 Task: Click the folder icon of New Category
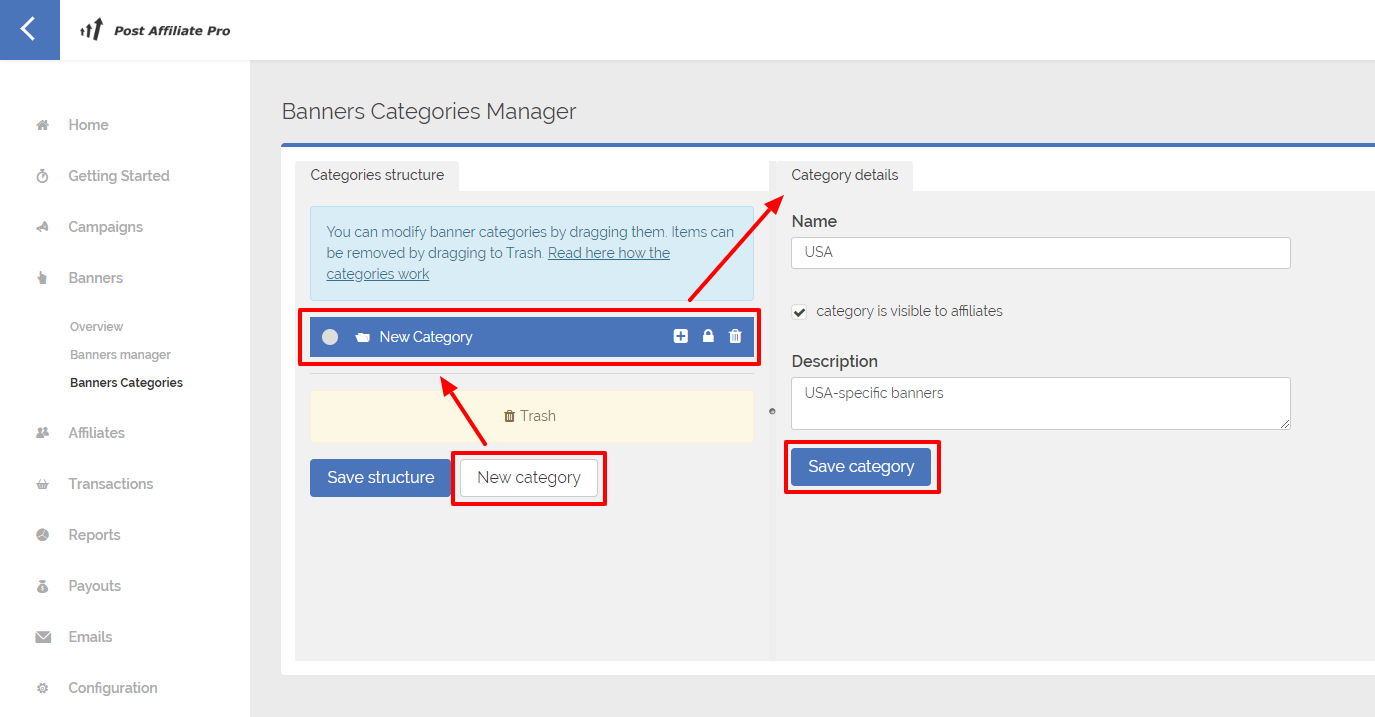pyautogui.click(x=362, y=337)
